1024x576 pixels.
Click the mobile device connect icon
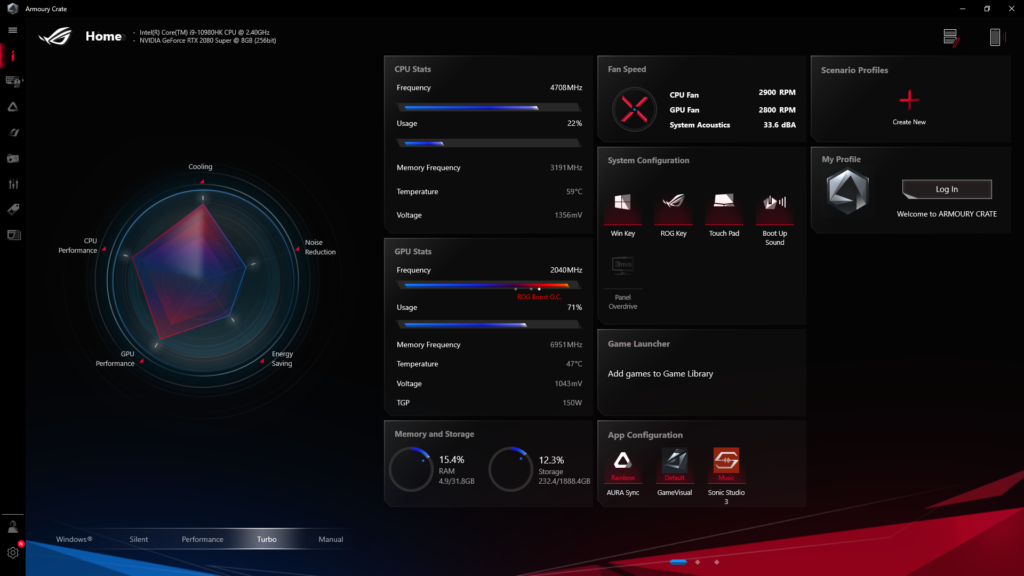point(995,37)
